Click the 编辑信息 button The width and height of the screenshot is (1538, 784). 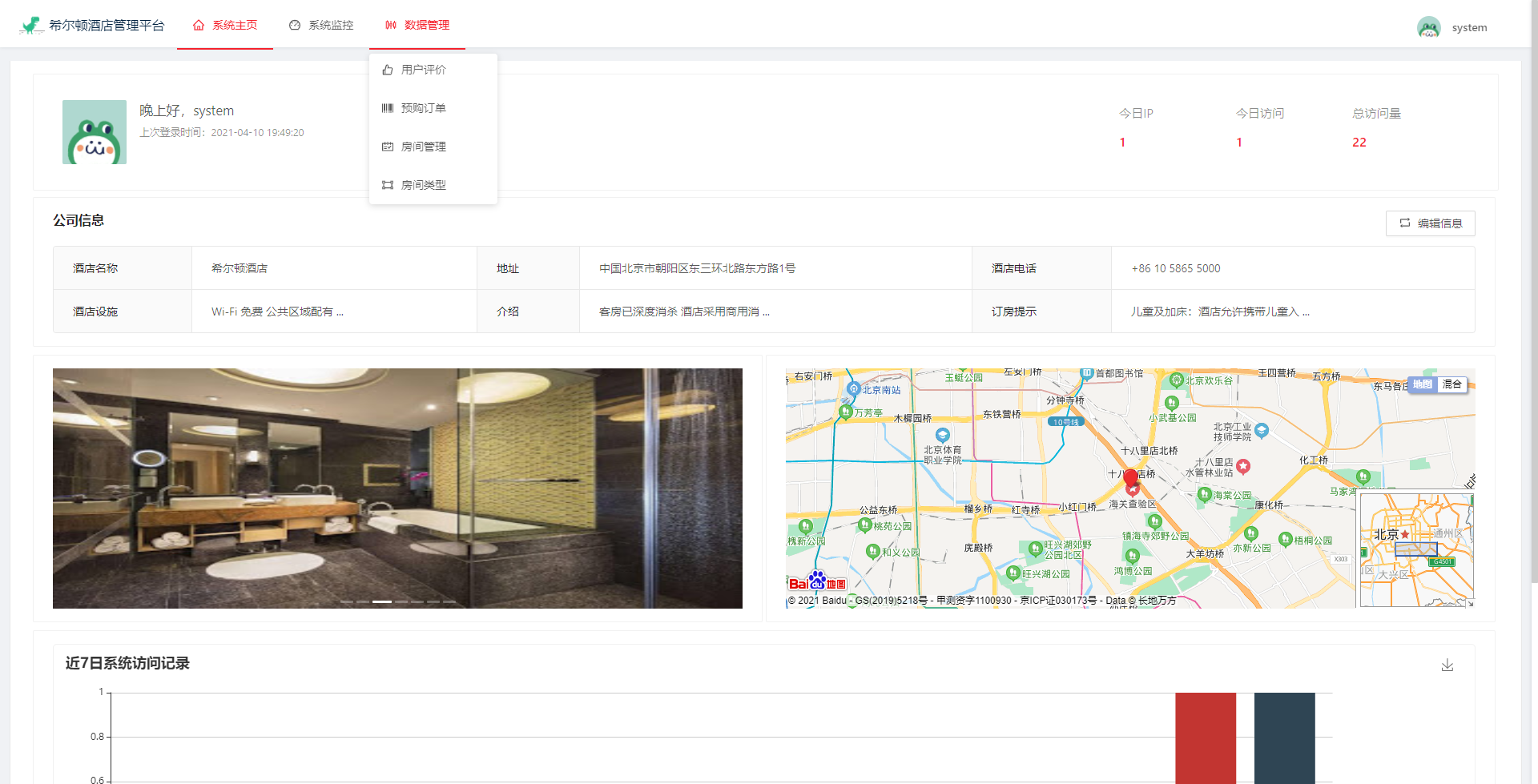click(1430, 223)
